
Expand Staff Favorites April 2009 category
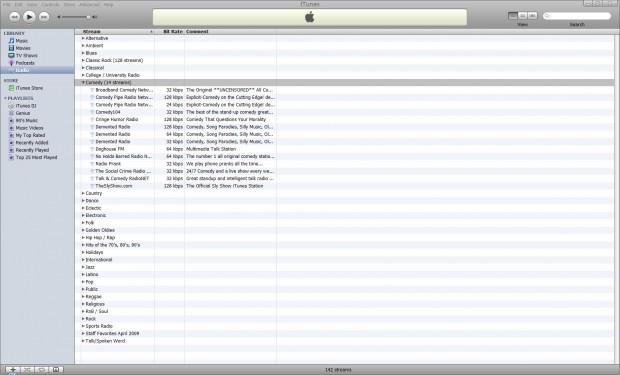coord(83,333)
